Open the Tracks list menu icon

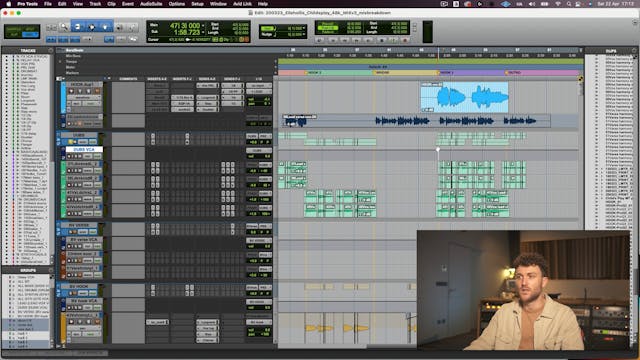click(51, 51)
